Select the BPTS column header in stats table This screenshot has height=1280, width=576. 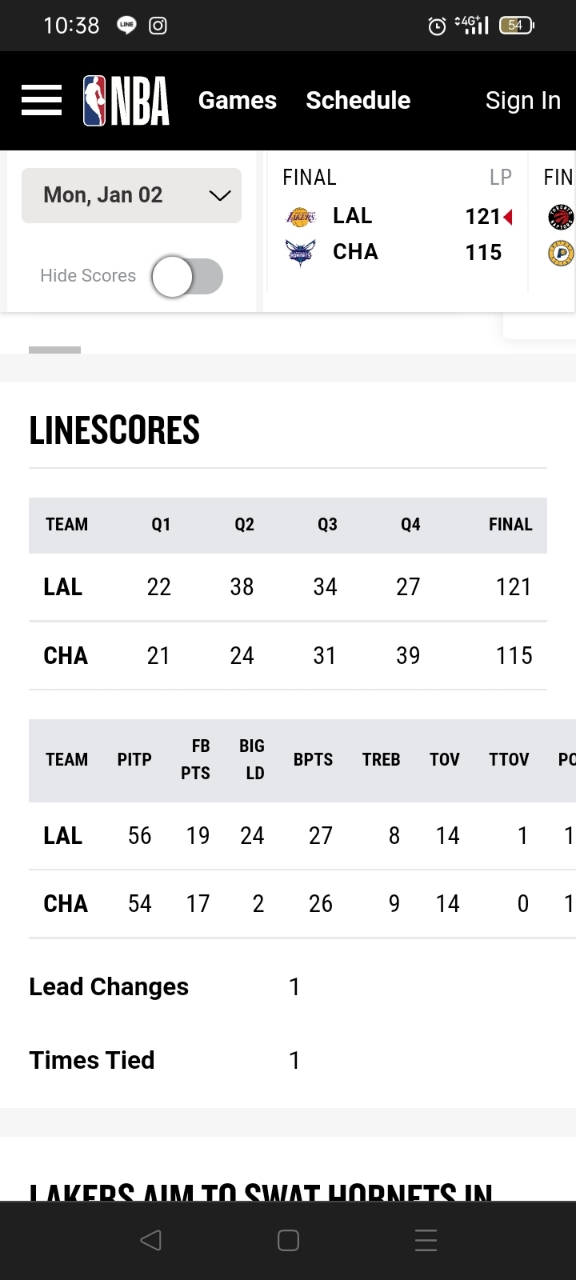click(x=313, y=760)
